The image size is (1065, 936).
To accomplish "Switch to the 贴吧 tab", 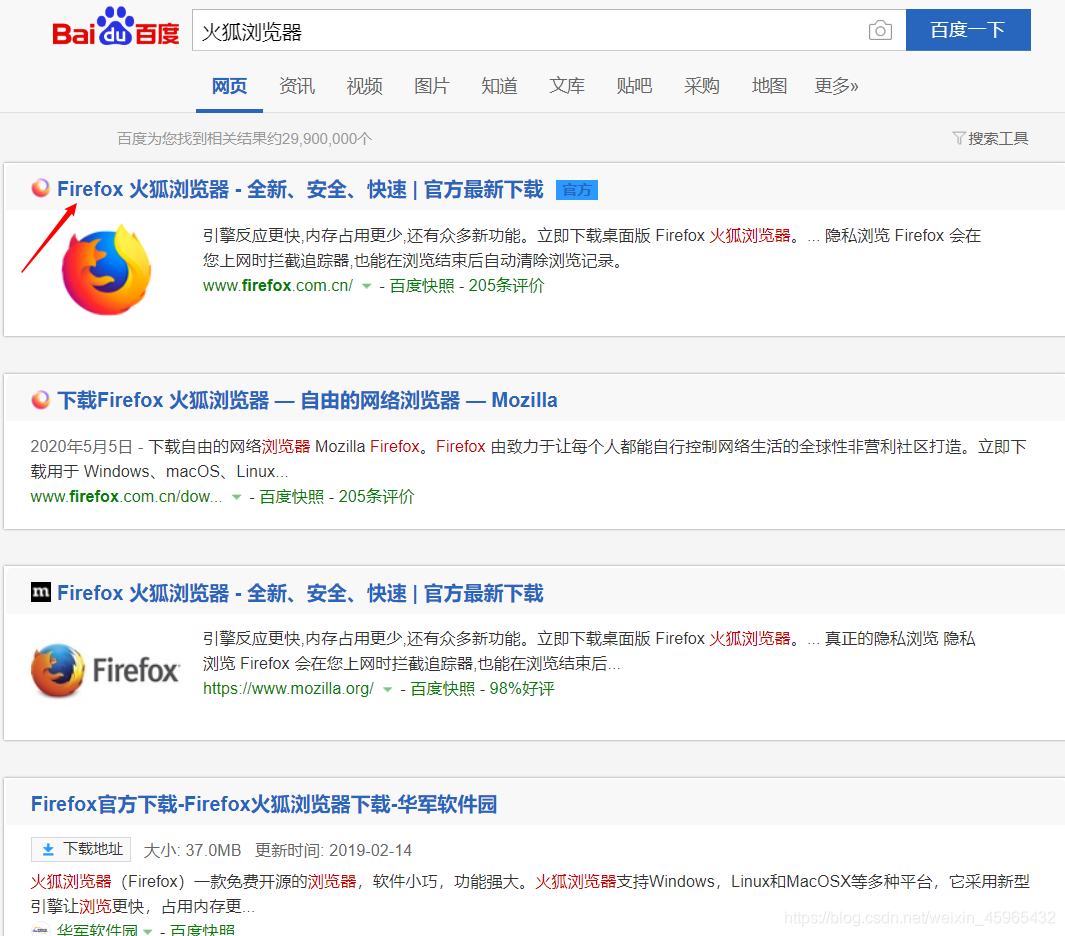I will coord(634,86).
